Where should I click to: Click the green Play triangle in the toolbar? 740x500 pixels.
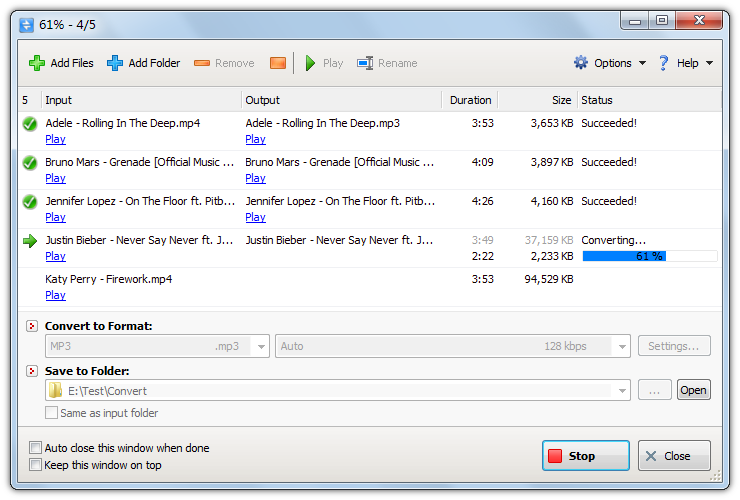pyautogui.click(x=310, y=63)
